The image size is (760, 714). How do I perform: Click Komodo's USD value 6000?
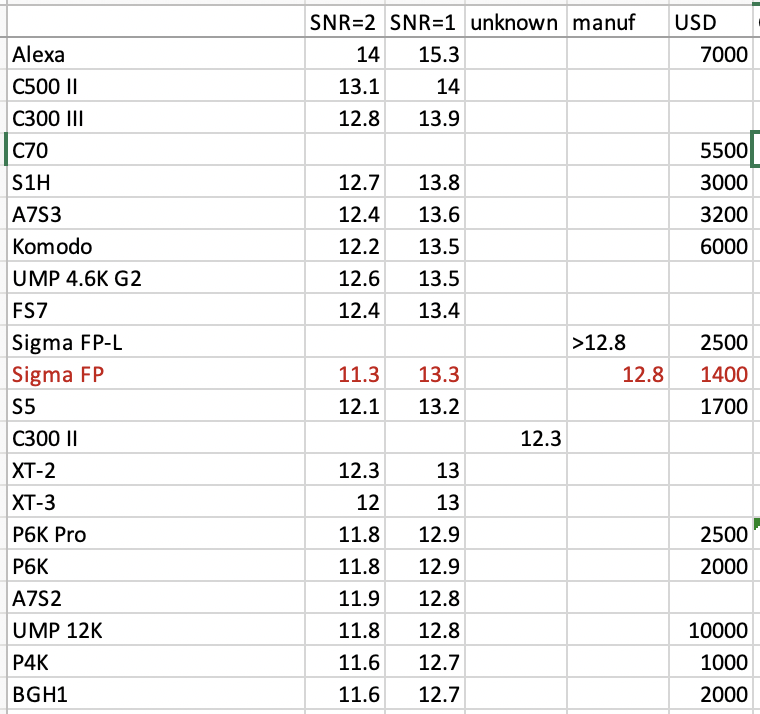tap(710, 245)
